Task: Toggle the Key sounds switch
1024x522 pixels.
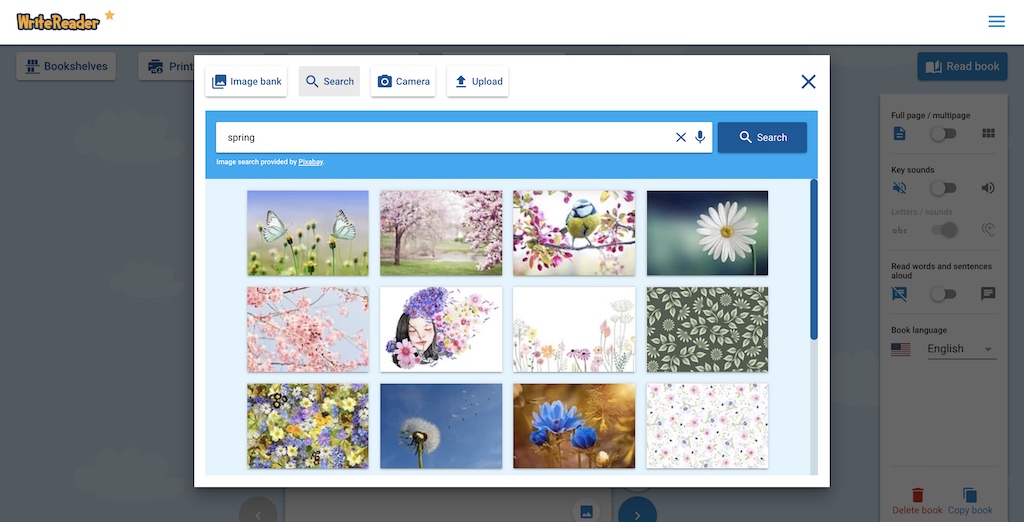Action: pyautogui.click(x=944, y=188)
